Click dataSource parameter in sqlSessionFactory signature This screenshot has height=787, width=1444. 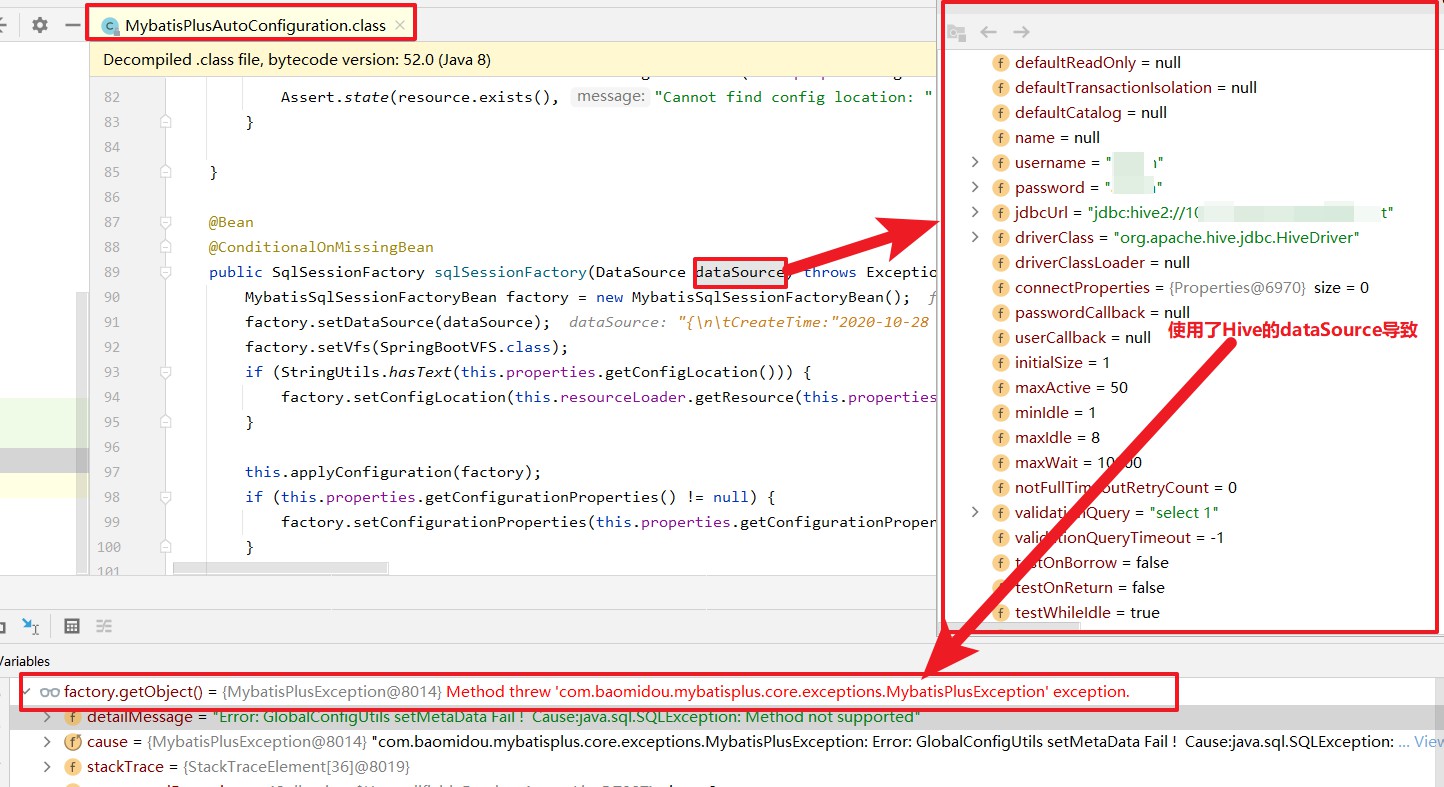[740, 272]
